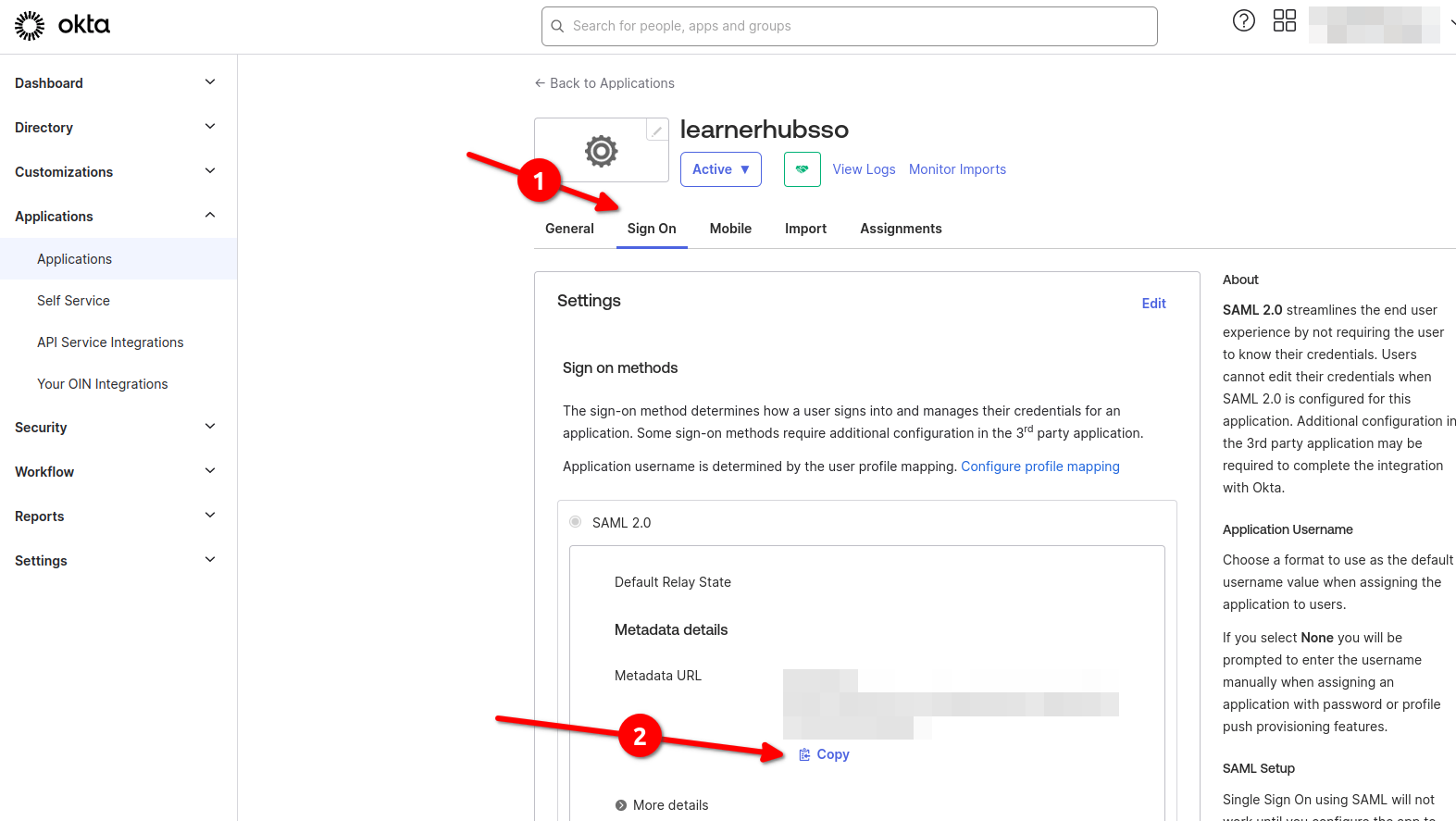This screenshot has width=1456, height=821.
Task: Click the green handshake icon button
Action: coord(802,169)
